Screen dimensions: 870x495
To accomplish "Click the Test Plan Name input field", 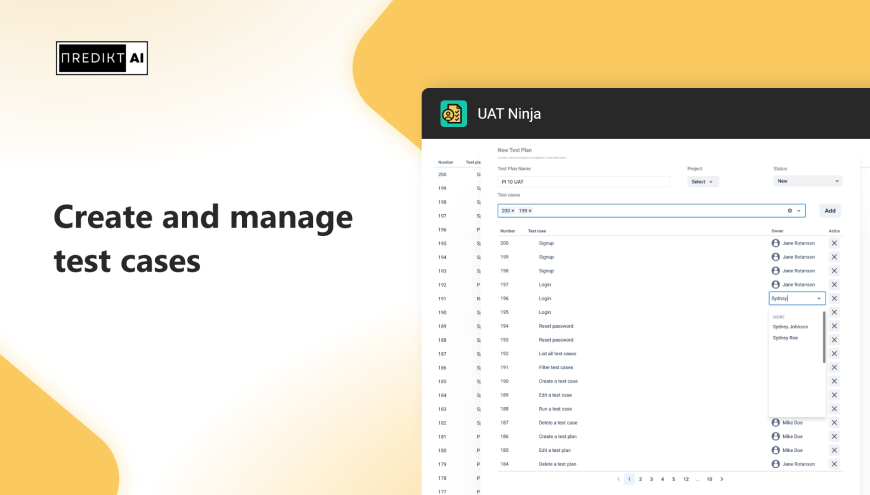I will [x=584, y=181].
